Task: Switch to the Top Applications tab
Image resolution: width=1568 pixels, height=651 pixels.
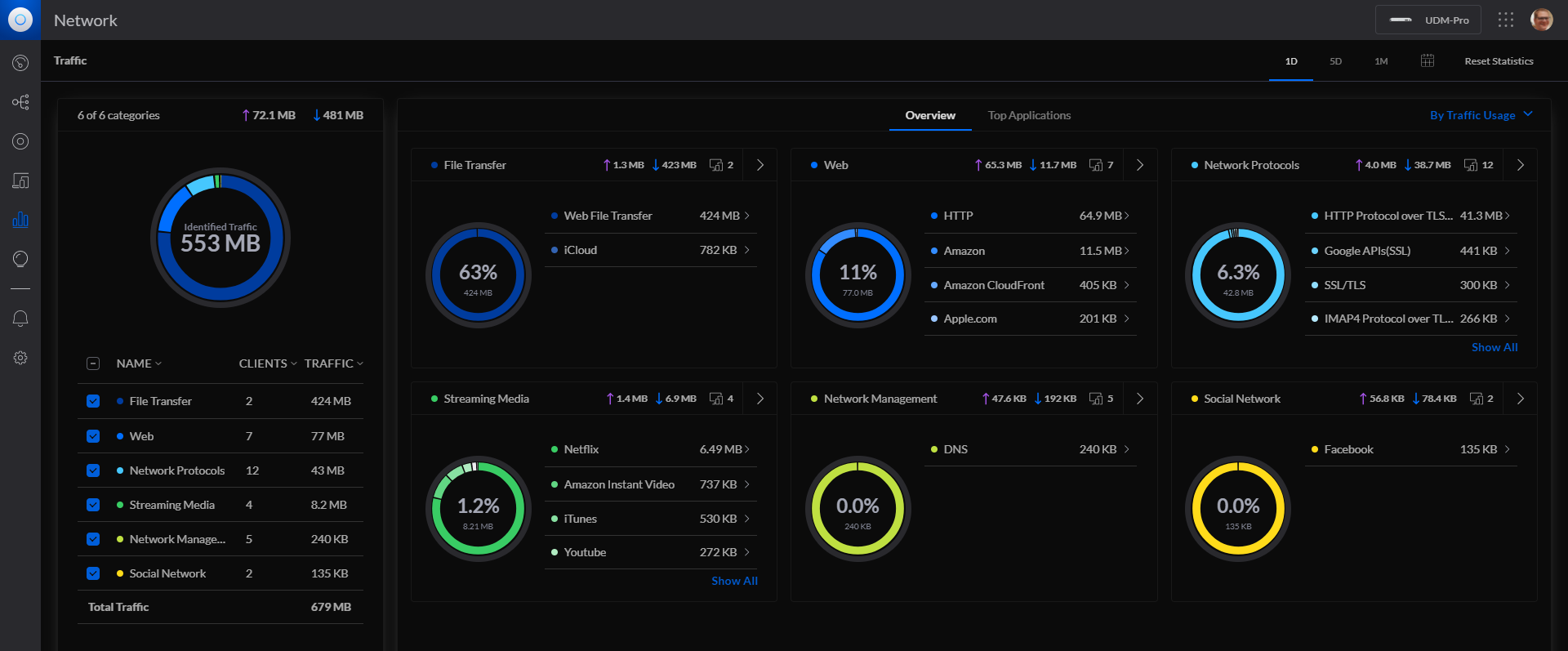Action: pyautogui.click(x=1029, y=115)
